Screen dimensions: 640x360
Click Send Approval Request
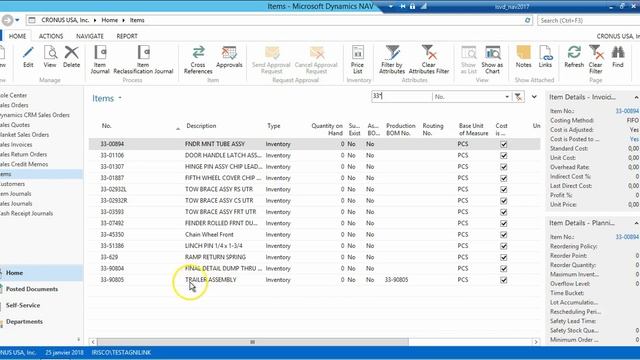(x=271, y=60)
